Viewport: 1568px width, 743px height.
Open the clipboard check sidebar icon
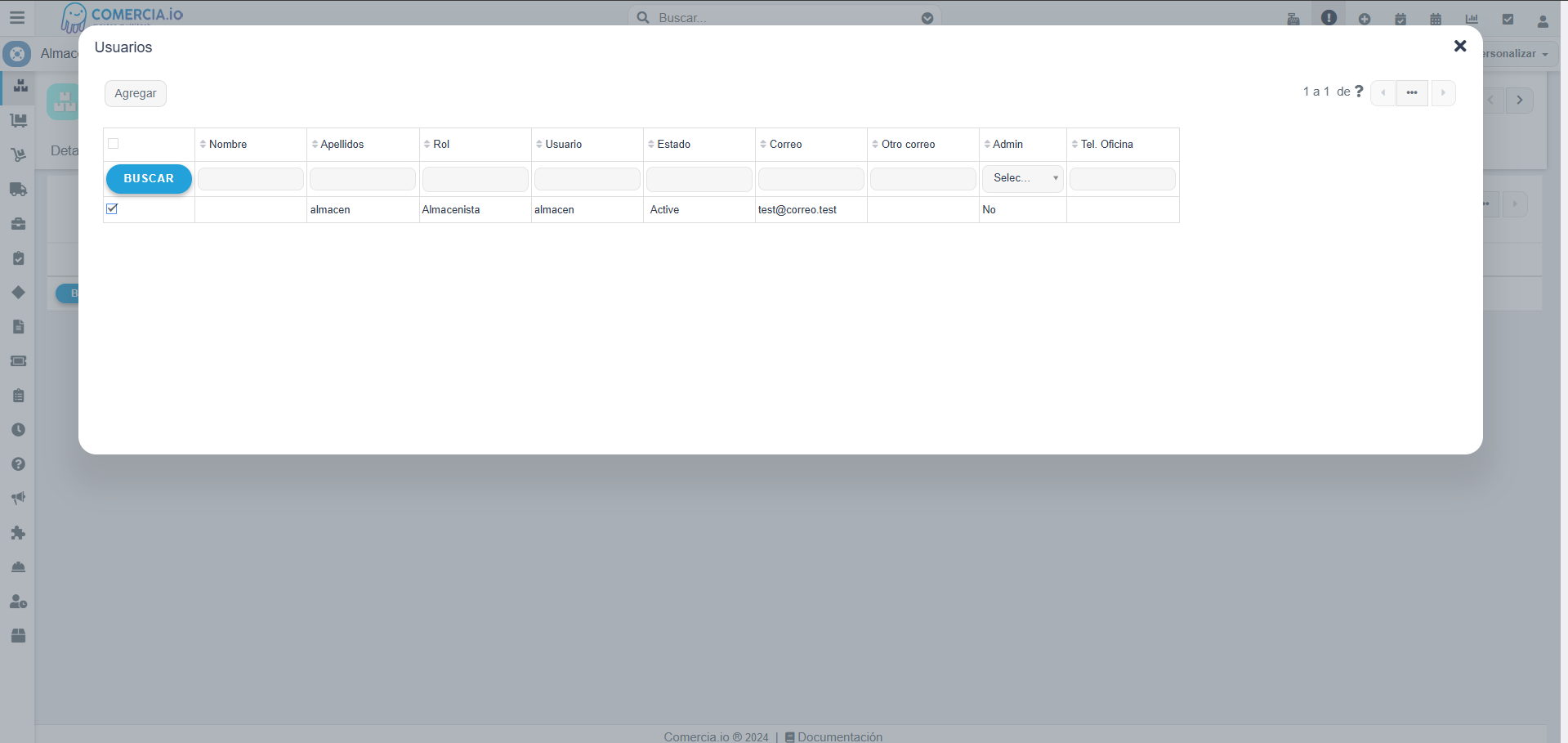pyautogui.click(x=19, y=258)
